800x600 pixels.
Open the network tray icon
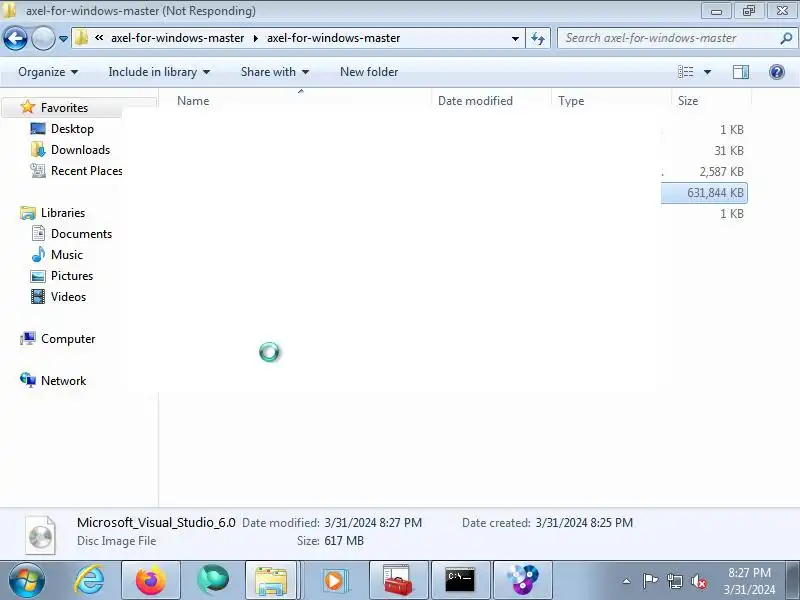tap(674, 581)
